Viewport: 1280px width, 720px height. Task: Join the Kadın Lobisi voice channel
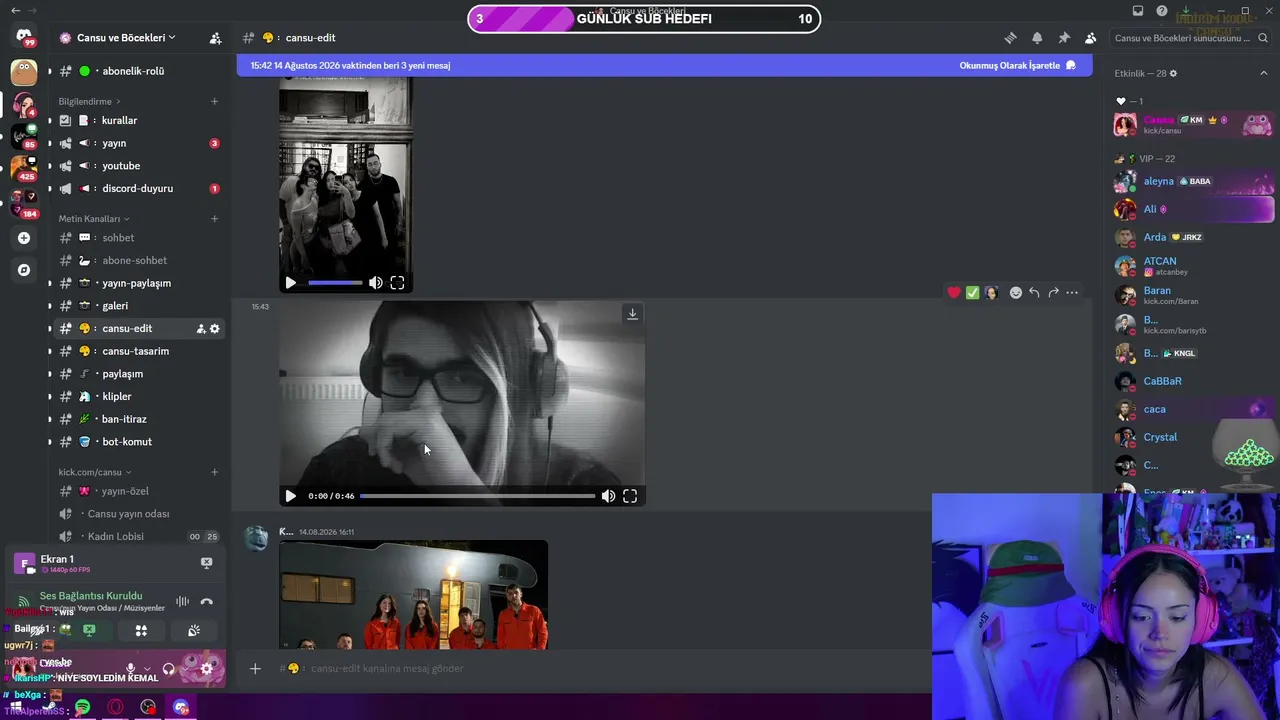(138, 537)
